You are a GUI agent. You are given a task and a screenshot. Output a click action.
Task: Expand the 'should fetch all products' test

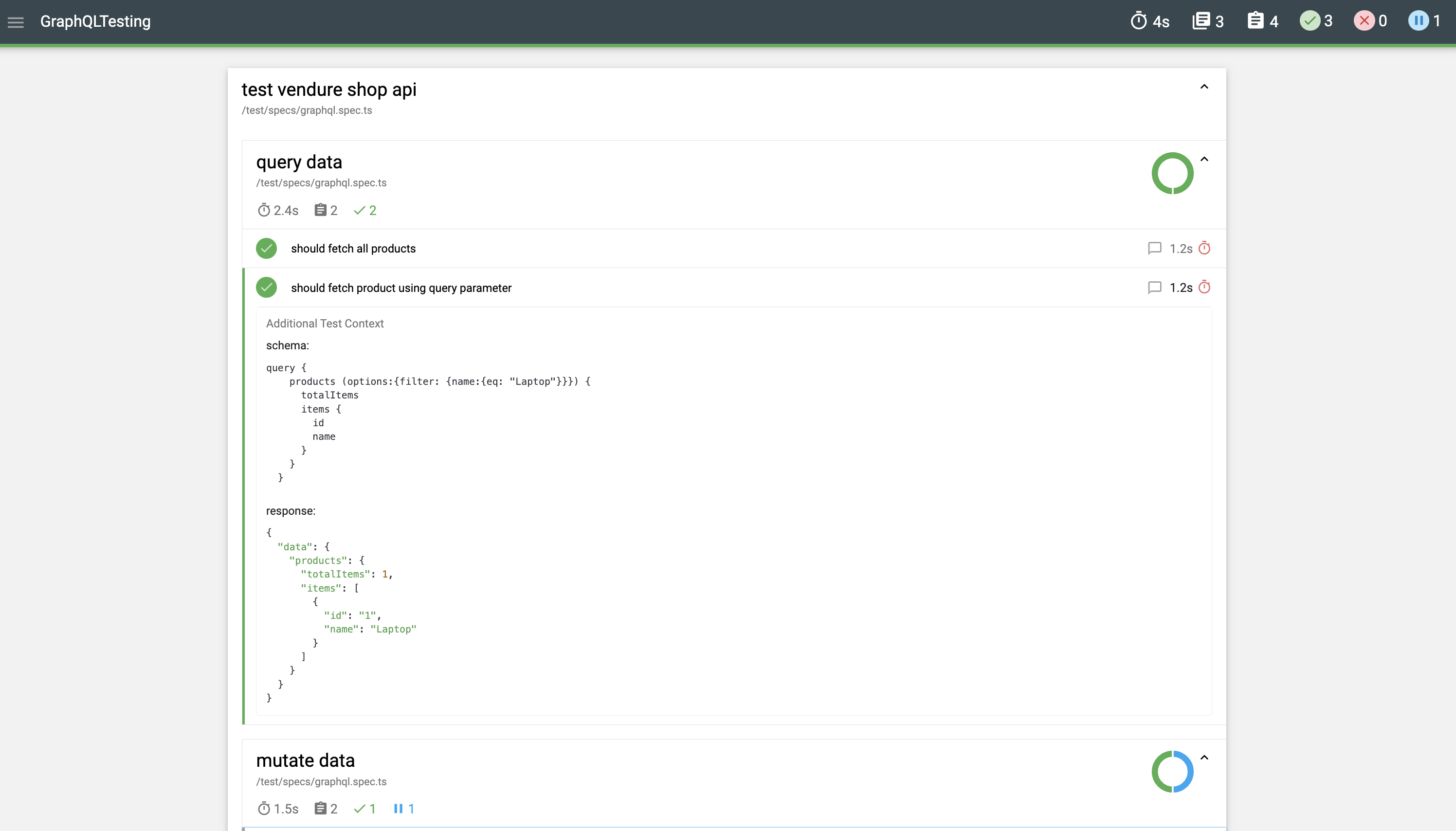(353, 249)
